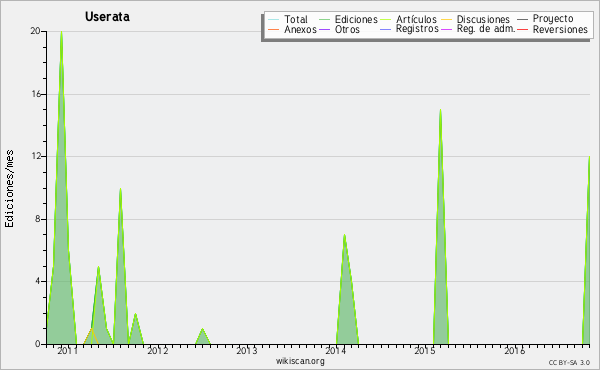Click the 'Ediciones' legend entry
600x370 pixels.
pyautogui.click(x=348, y=19)
